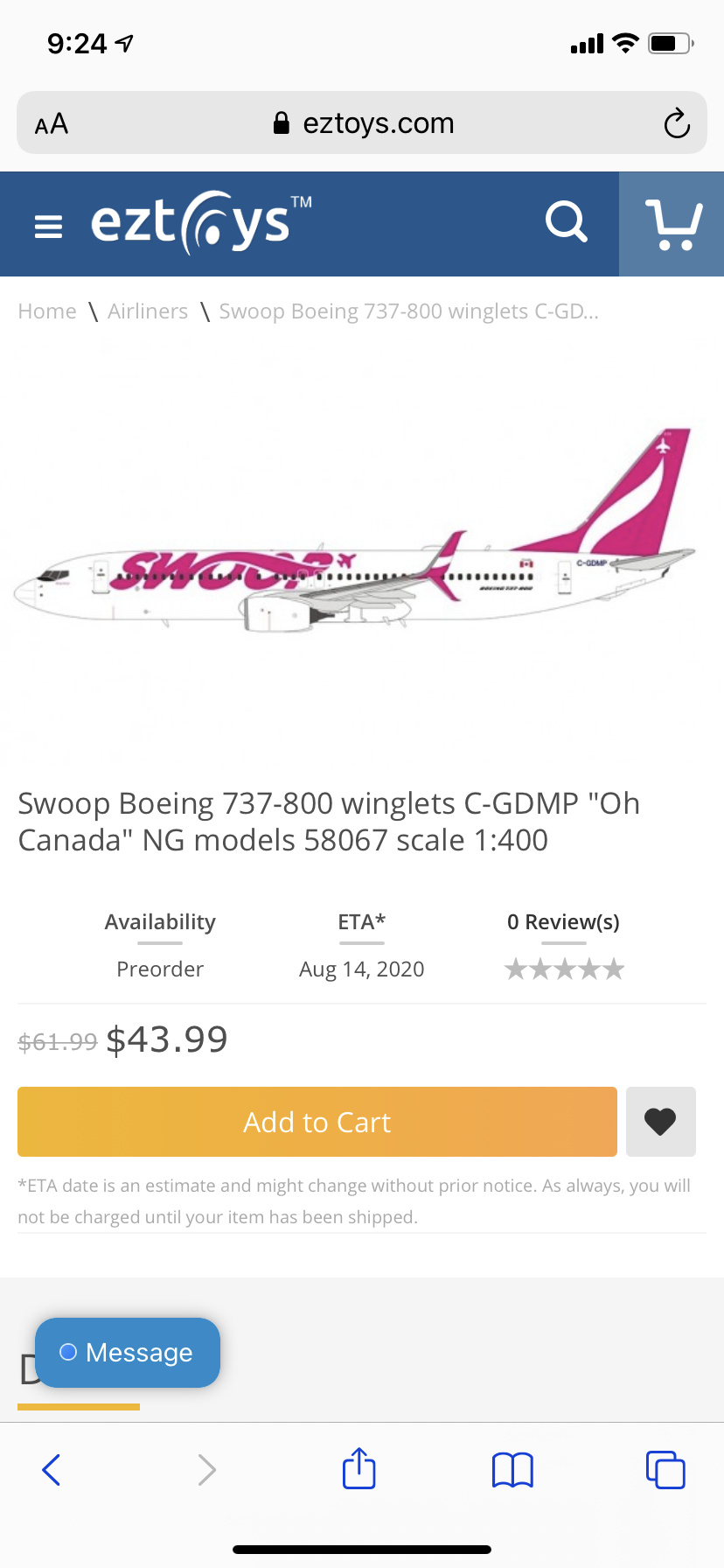This screenshot has height=1568, width=724.
Task: Open the hamburger navigation menu
Action: point(48,227)
